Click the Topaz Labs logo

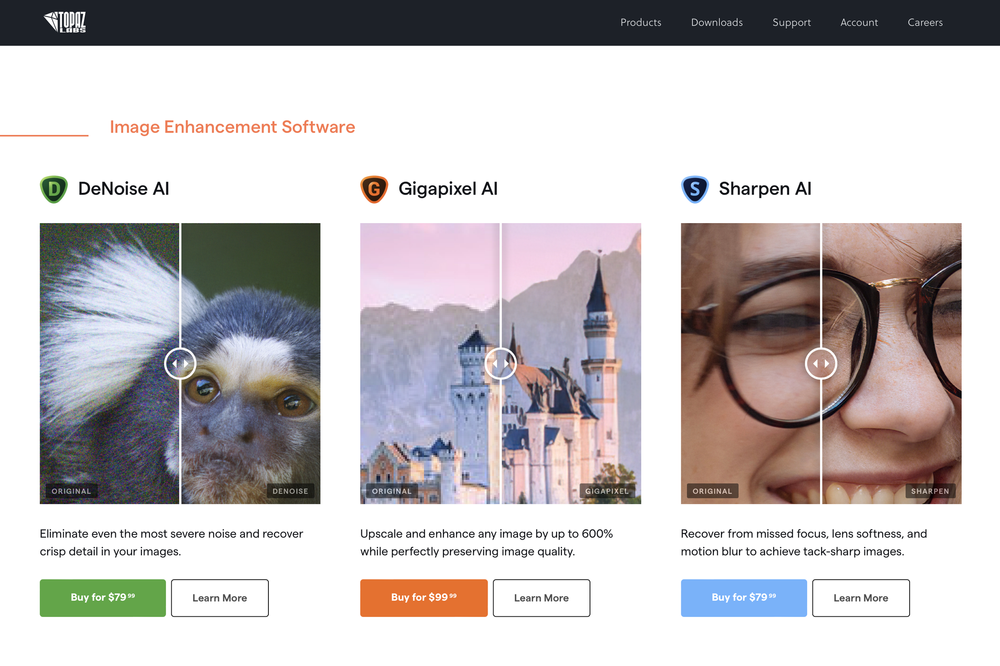pyautogui.click(x=65, y=22)
